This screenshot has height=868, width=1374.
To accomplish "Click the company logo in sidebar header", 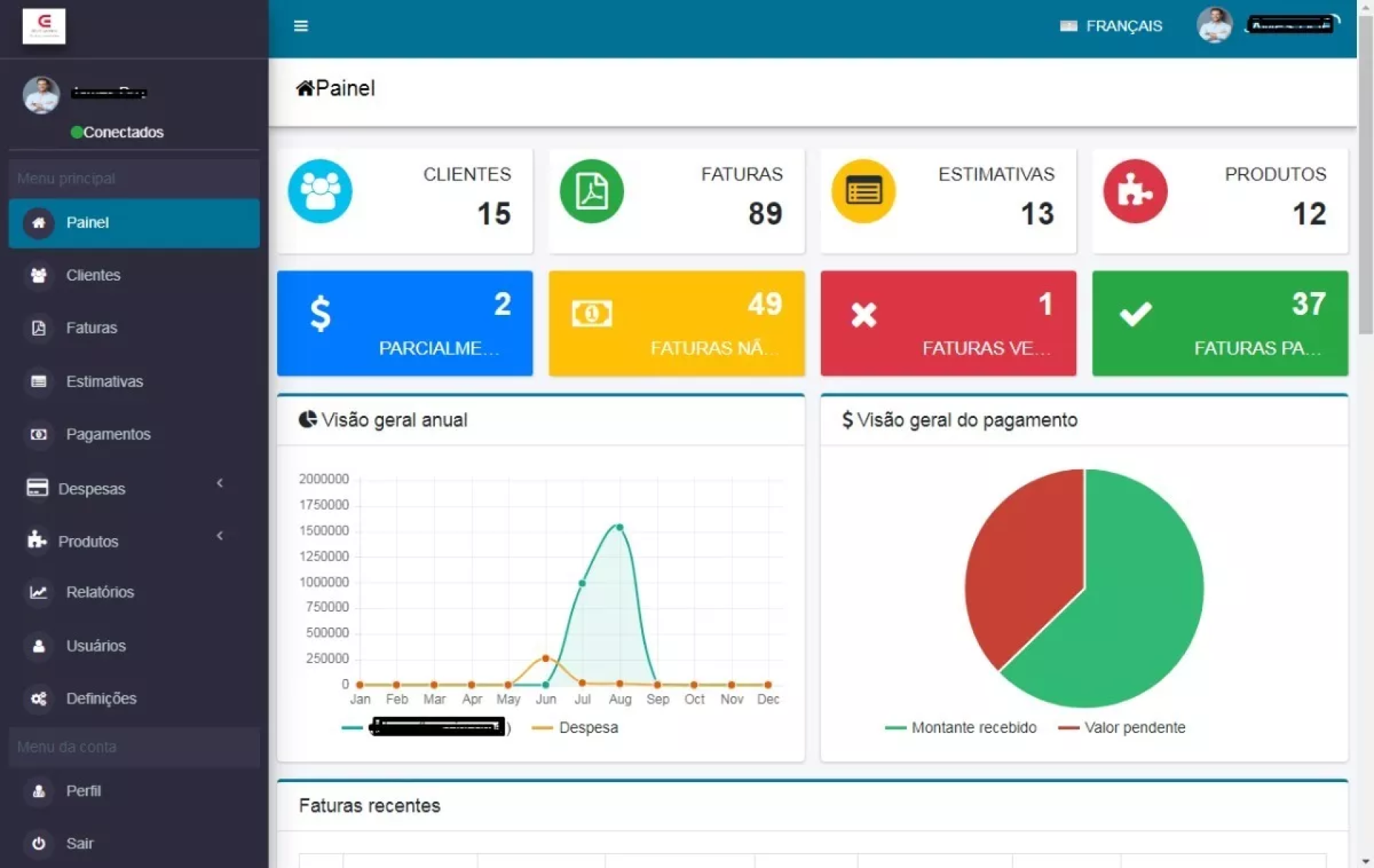I will click(x=44, y=26).
